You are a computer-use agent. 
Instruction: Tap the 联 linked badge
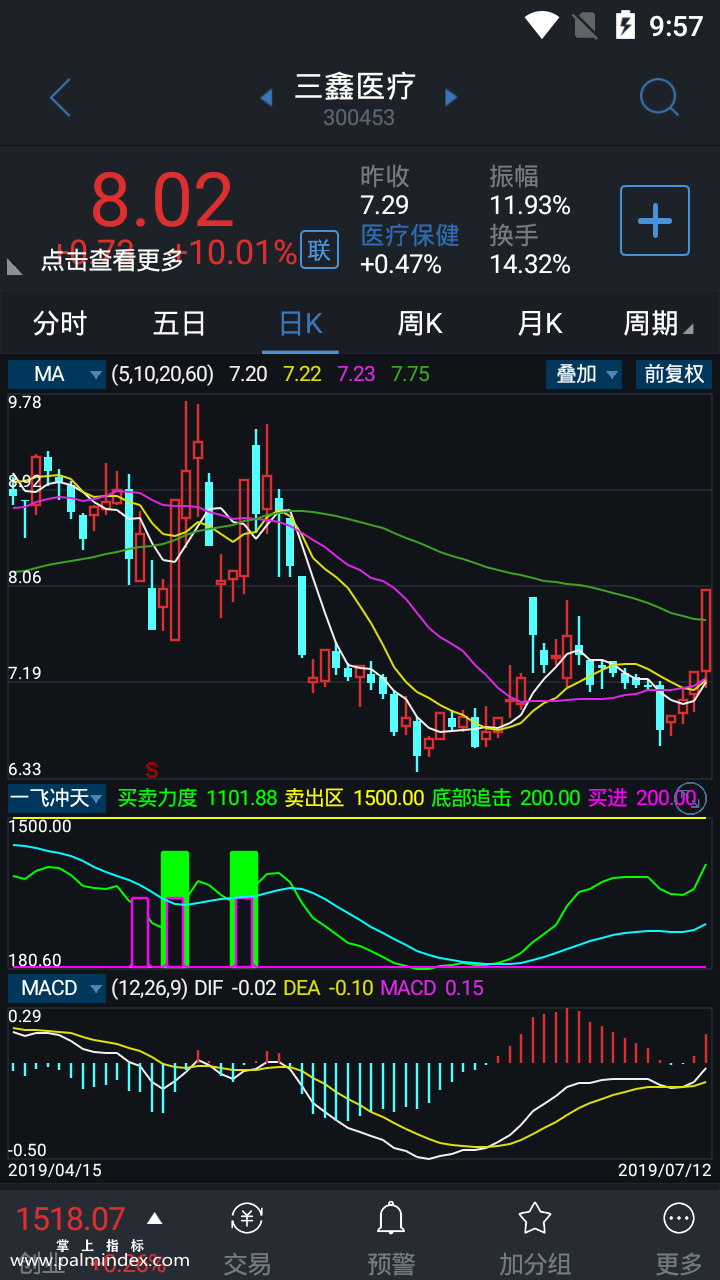[x=319, y=250]
